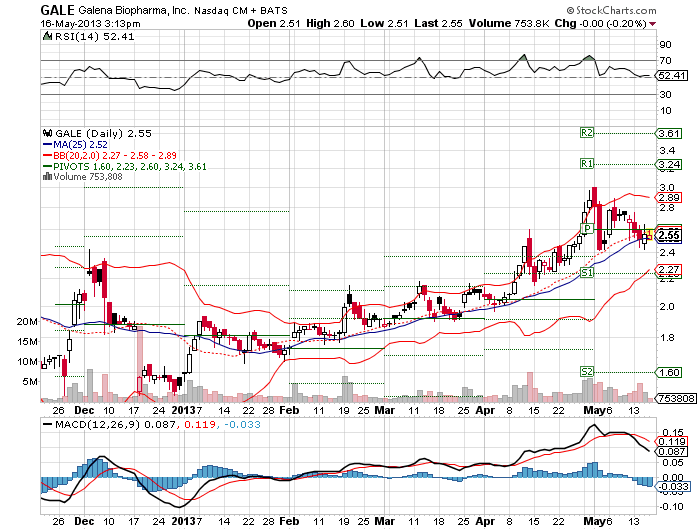Click the current price 2.55 axis tag
The height and width of the screenshot is (530, 700).
coord(669,235)
